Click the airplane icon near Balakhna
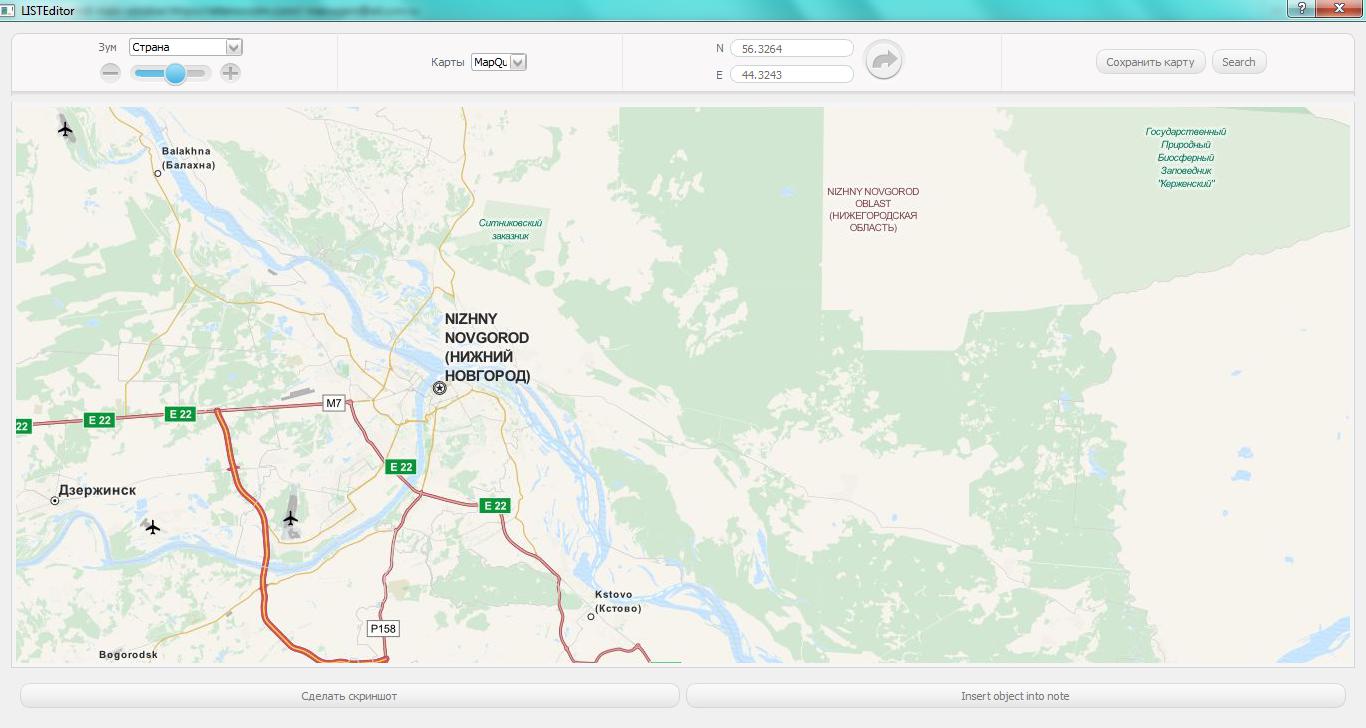 tap(66, 128)
